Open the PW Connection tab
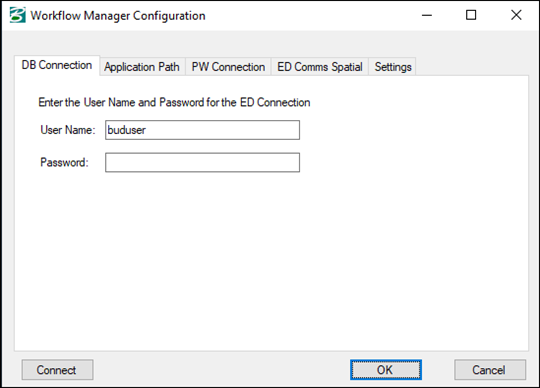 pyautogui.click(x=228, y=67)
